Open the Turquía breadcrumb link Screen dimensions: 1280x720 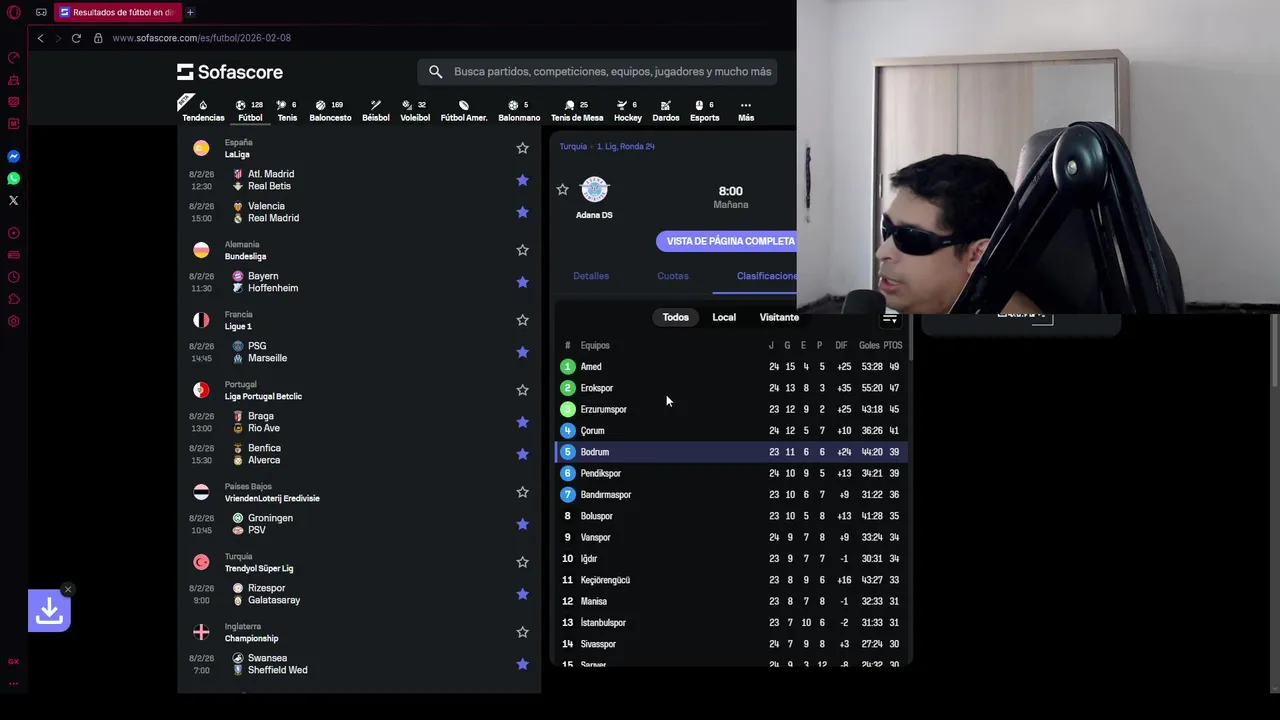[573, 146]
